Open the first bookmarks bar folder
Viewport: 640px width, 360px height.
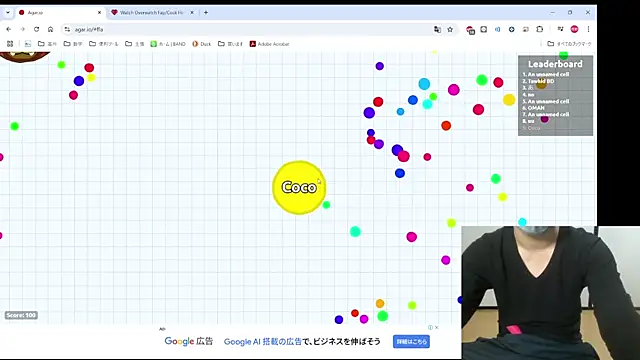pyautogui.click(x=47, y=44)
